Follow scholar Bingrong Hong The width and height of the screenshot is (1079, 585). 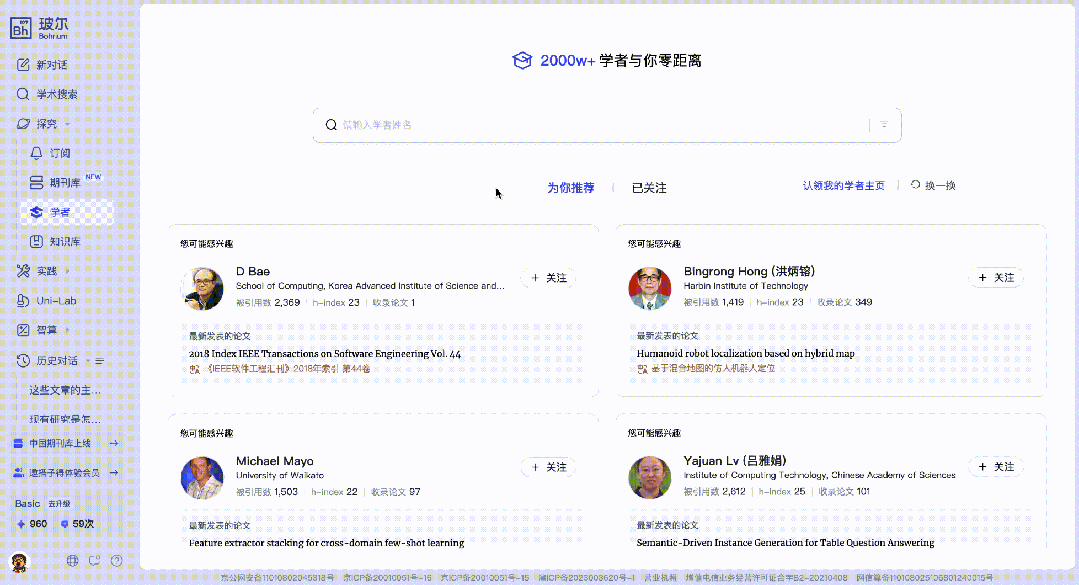pyautogui.click(x=995, y=278)
